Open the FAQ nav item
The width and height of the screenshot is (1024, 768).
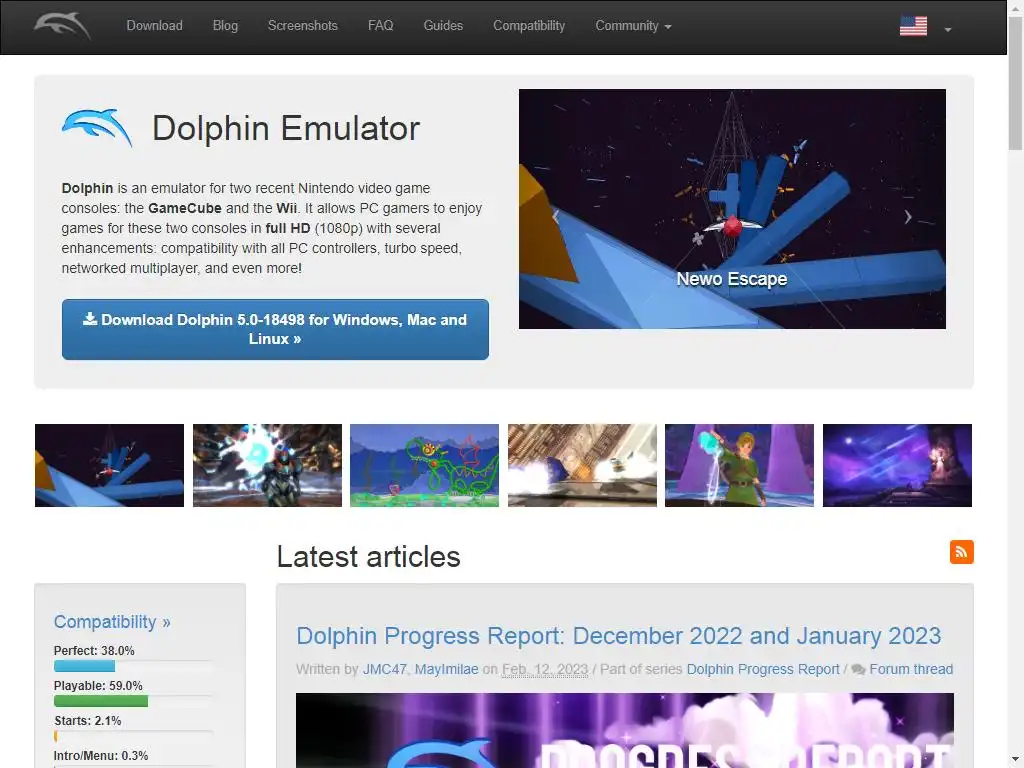380,25
